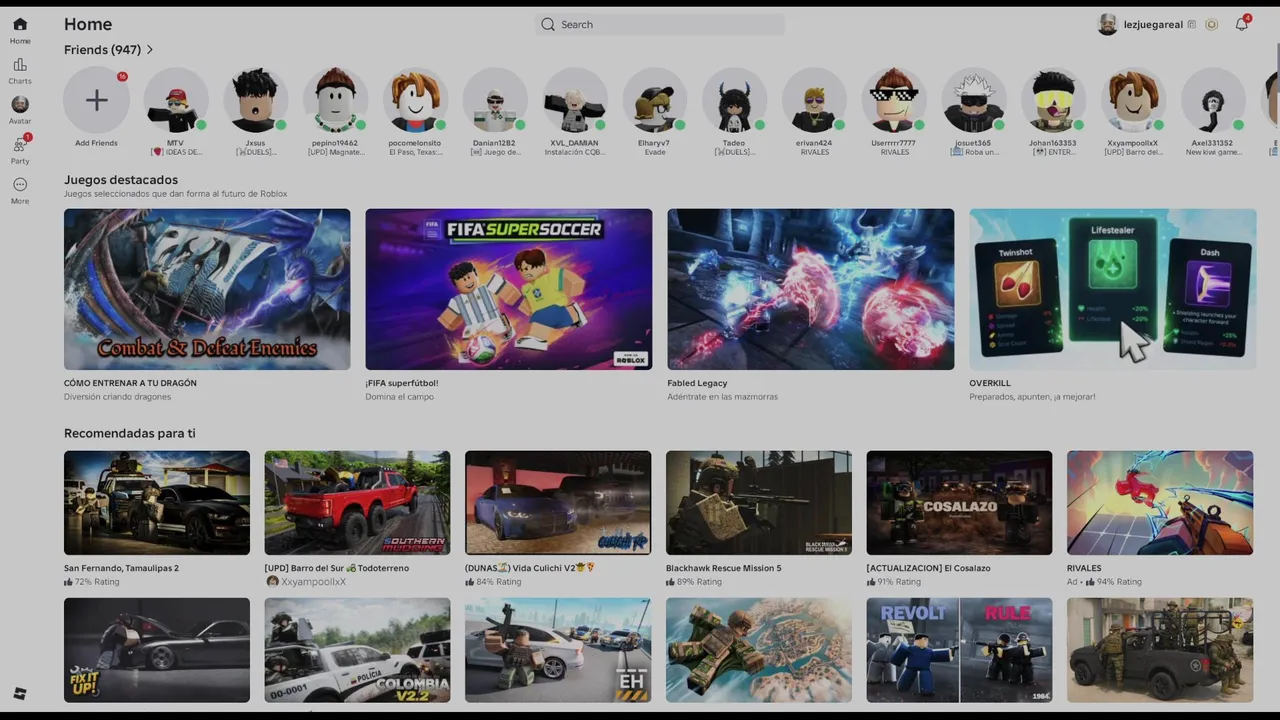Open friend XxyampoollxX's avatar
The height and width of the screenshot is (720, 1280).
point(1134,100)
